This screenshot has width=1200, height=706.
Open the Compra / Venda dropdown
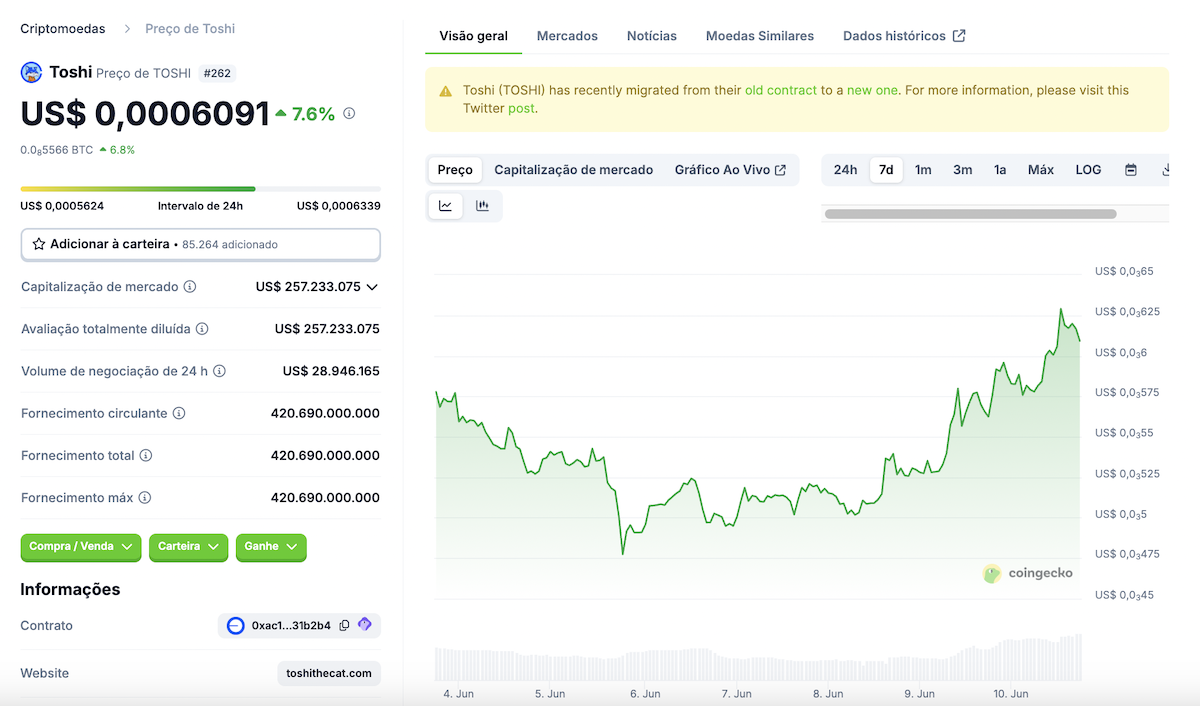(x=81, y=547)
